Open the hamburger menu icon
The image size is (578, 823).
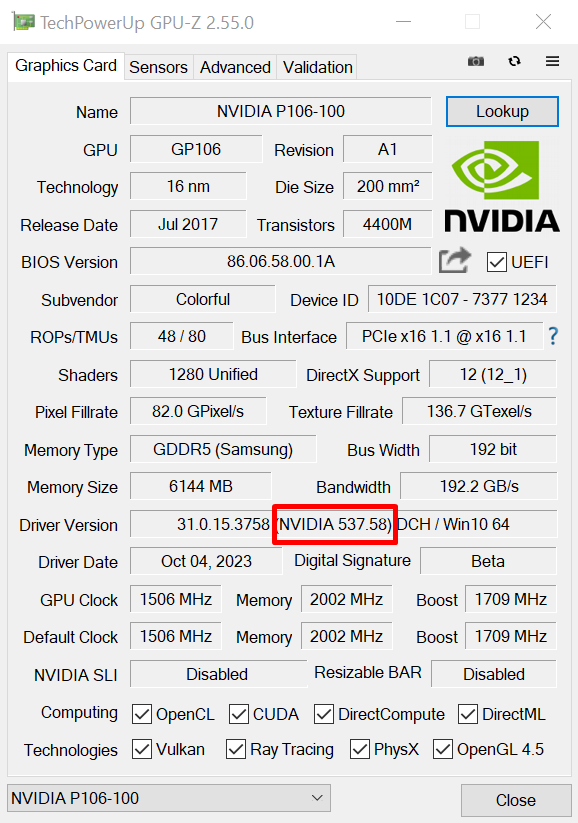pos(552,61)
